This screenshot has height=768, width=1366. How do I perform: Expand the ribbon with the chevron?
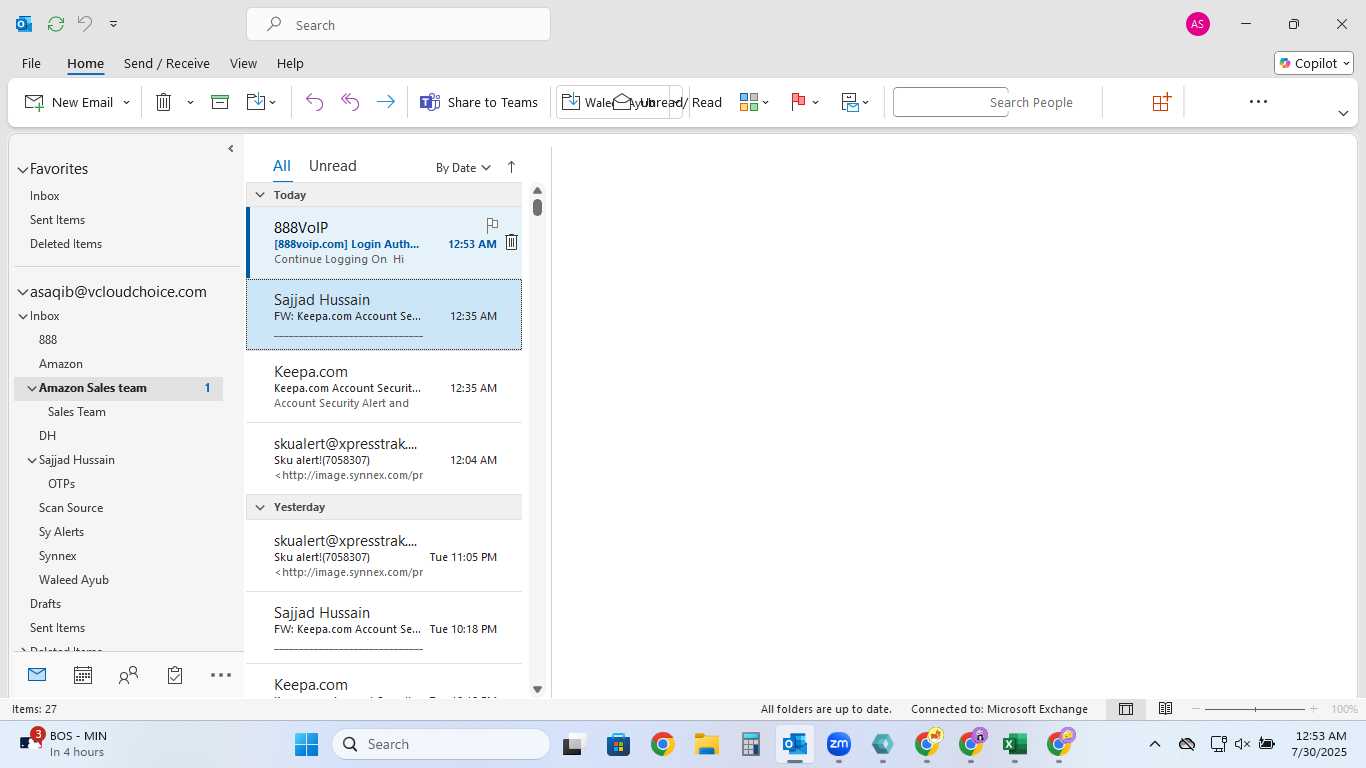(1343, 113)
